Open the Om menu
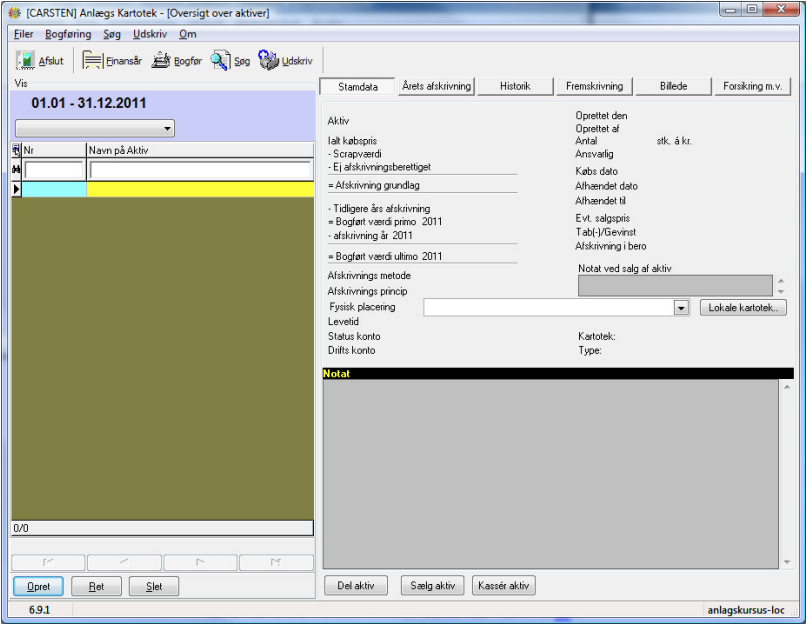This screenshot has height=624, width=808. pyautogui.click(x=188, y=34)
